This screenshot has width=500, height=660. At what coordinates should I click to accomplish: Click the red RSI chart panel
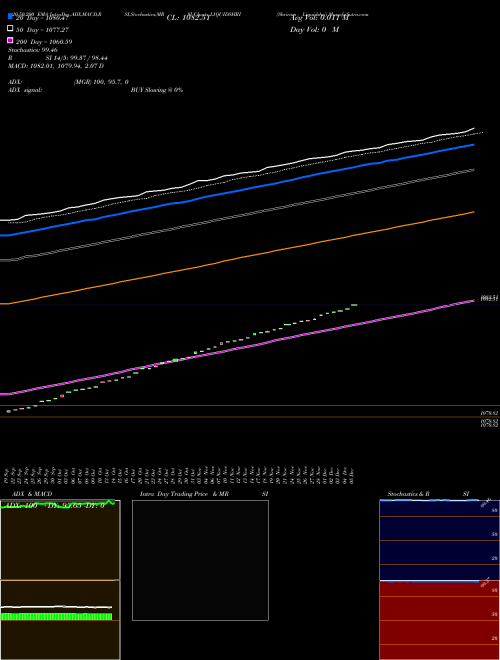point(439,620)
